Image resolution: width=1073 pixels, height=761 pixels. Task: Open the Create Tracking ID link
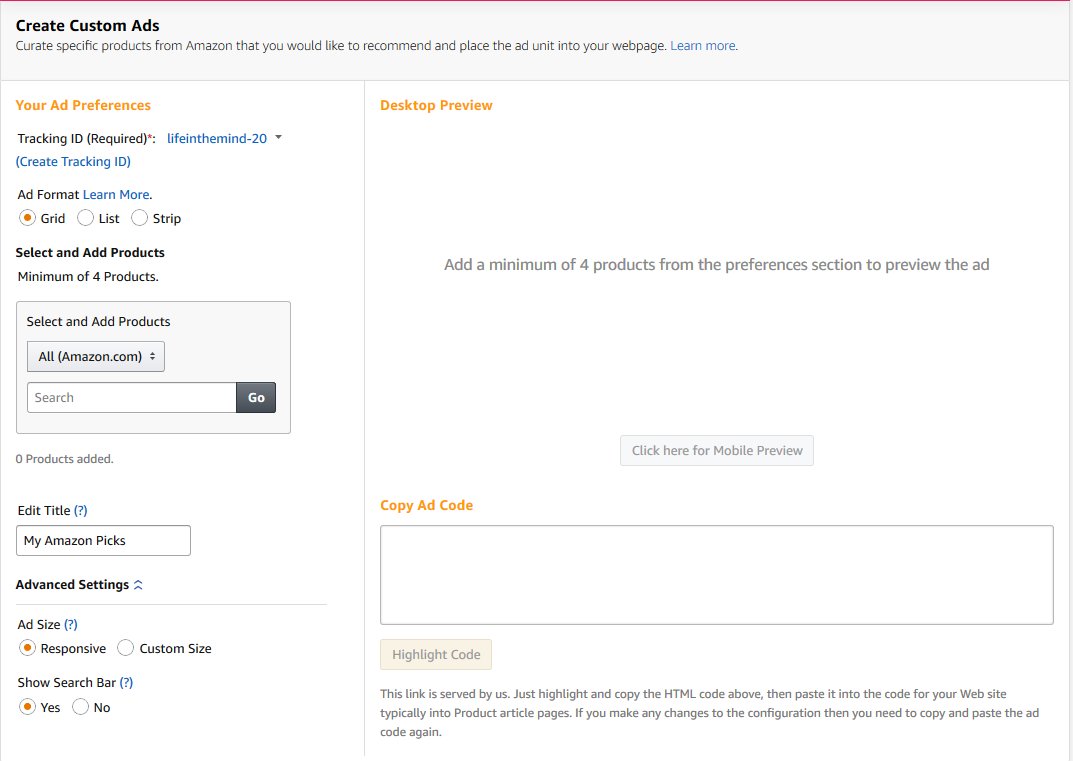click(72, 161)
